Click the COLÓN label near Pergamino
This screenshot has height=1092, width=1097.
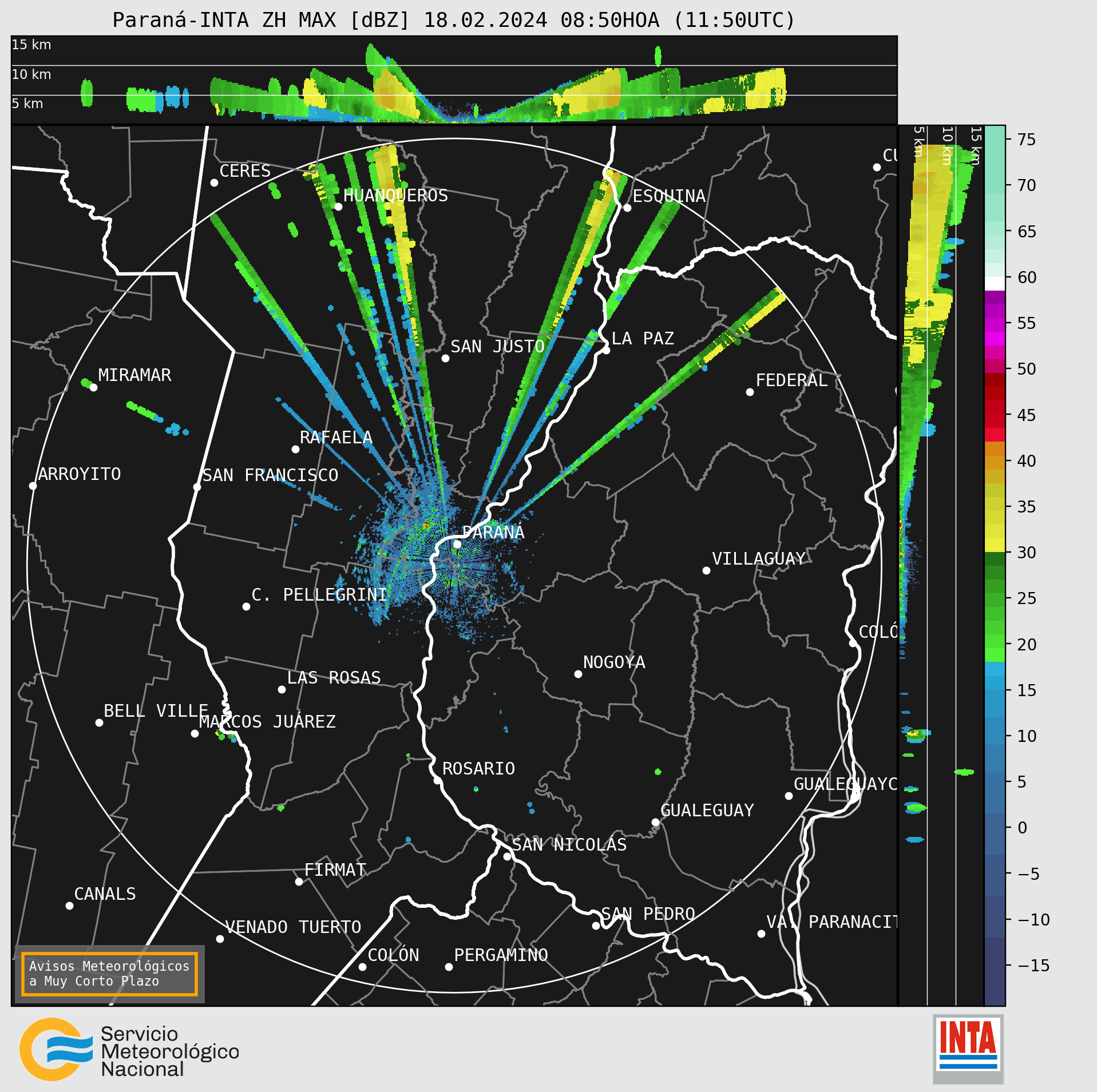tap(393, 955)
